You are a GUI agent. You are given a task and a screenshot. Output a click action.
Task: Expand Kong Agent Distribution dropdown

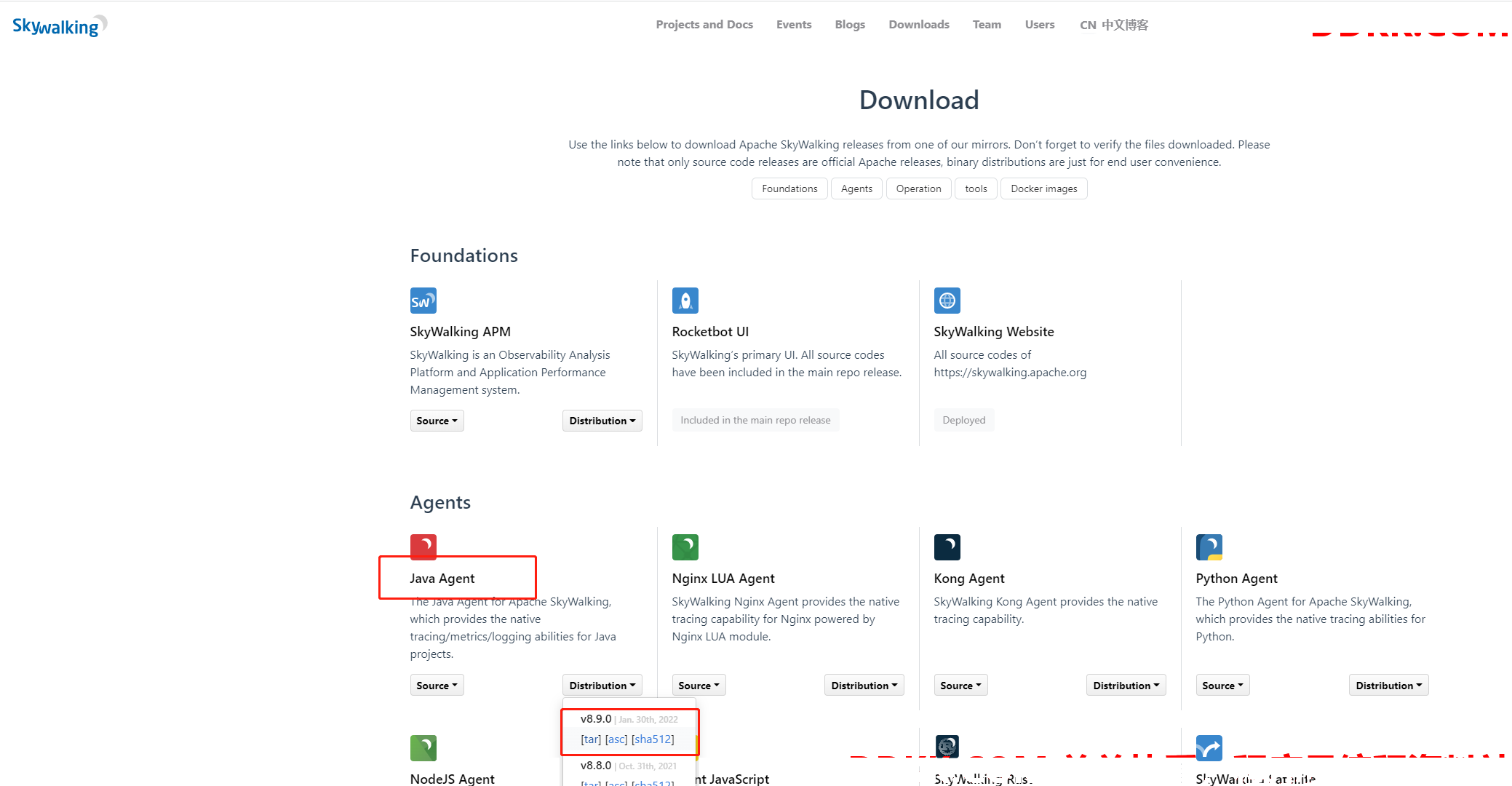pos(1126,686)
